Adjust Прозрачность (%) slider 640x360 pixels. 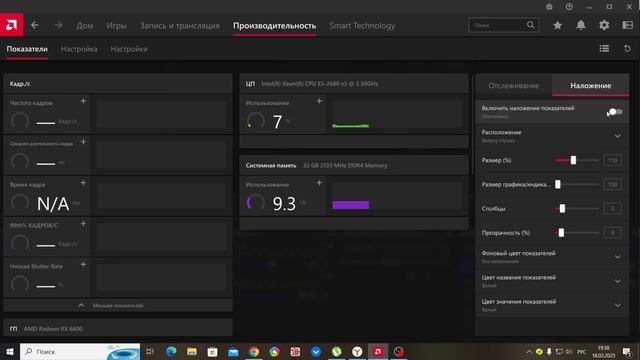click(561, 233)
